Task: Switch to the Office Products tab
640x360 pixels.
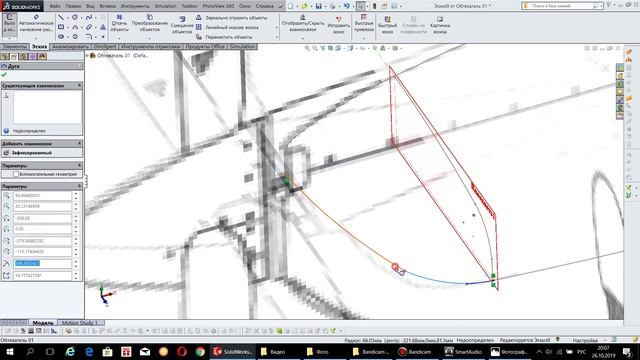Action: pyautogui.click(x=205, y=47)
